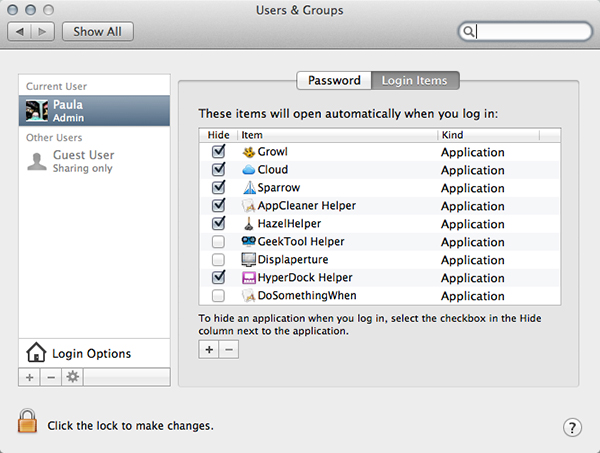This screenshot has width=600, height=453.
Task: Select the Displaperture item name
Action: click(x=293, y=259)
